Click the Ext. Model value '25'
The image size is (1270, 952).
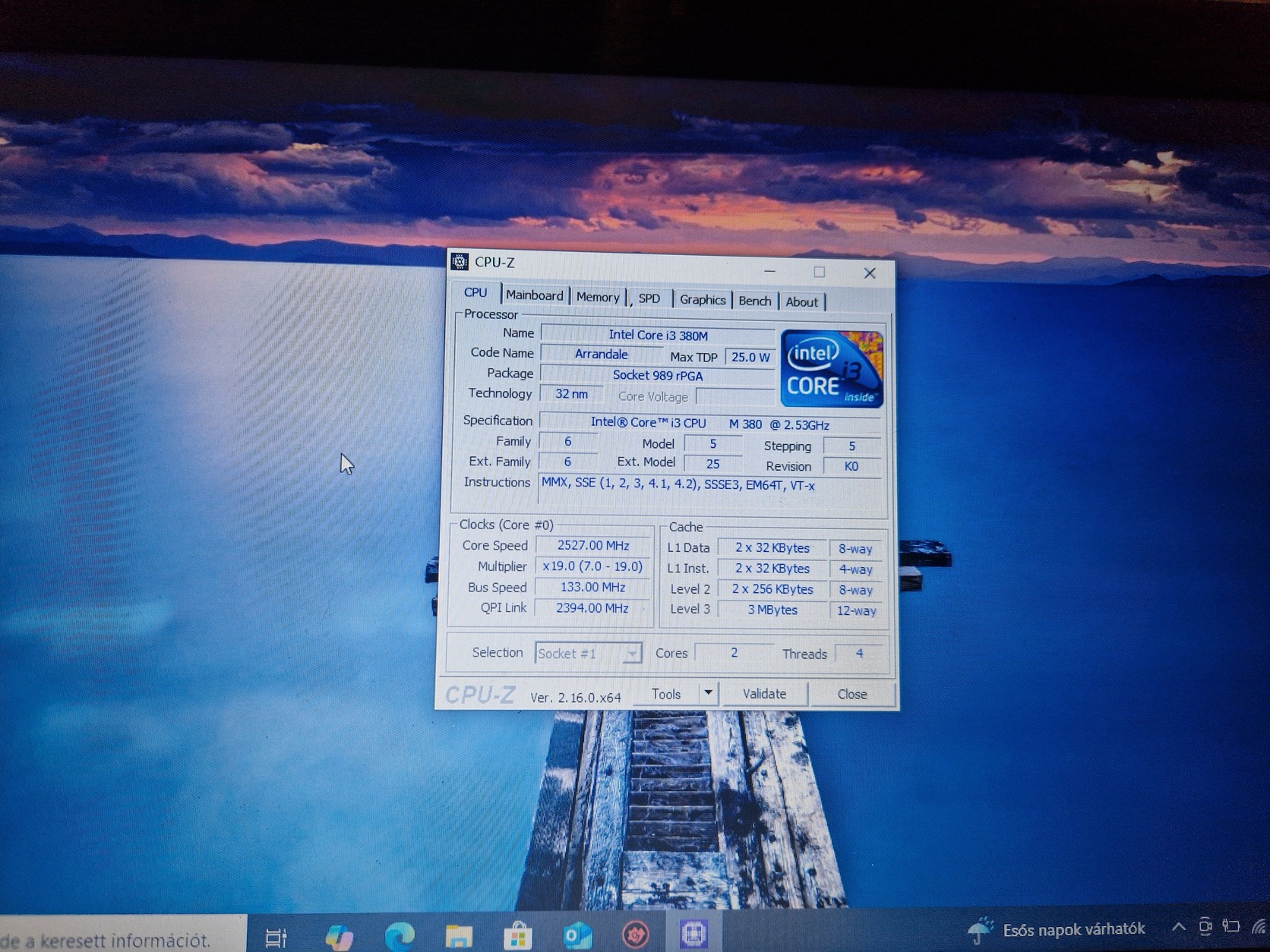point(712,463)
